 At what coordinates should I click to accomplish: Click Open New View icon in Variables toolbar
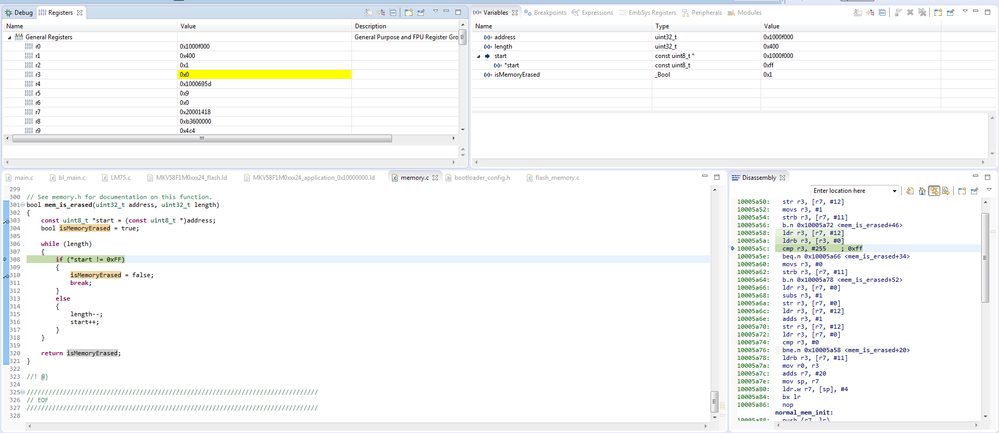click(x=938, y=12)
